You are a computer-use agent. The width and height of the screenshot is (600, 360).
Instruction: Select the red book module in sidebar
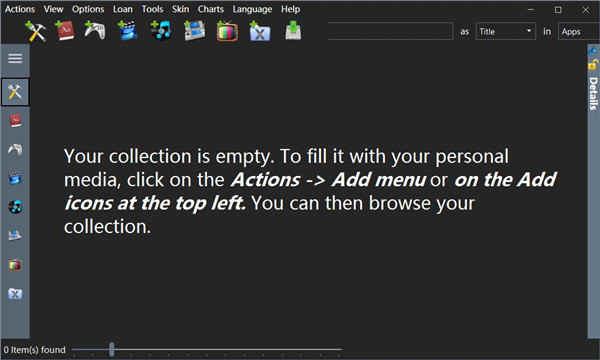point(15,121)
